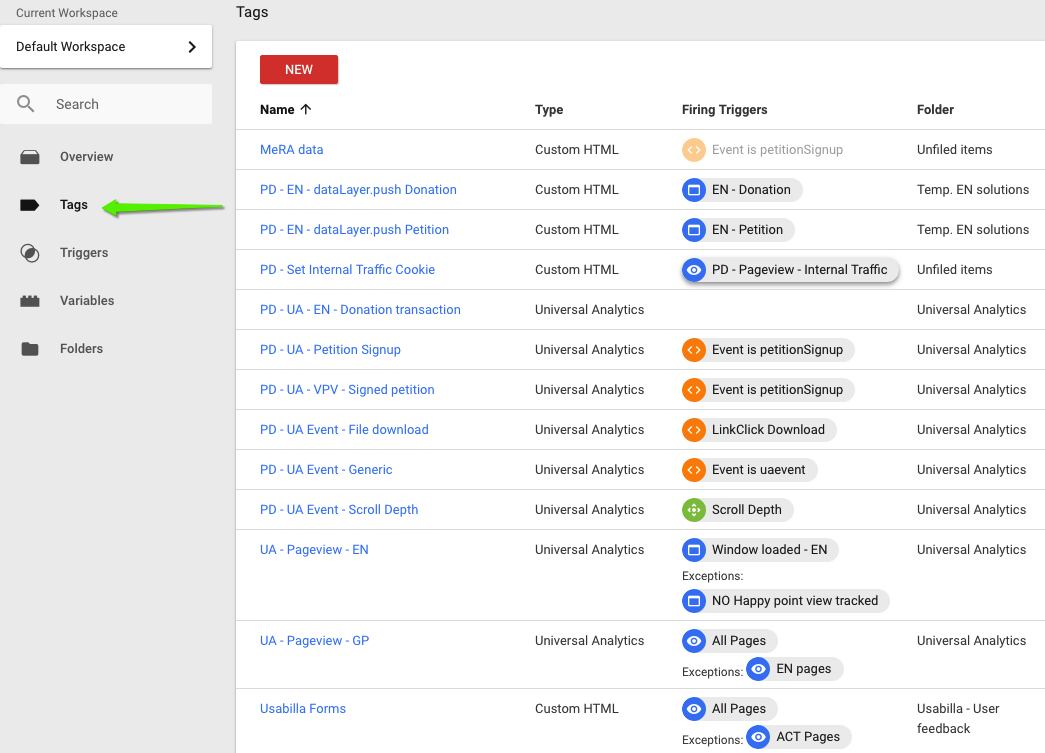Open UA - Pageview - GP tag
The image size is (1045, 753).
tap(314, 640)
